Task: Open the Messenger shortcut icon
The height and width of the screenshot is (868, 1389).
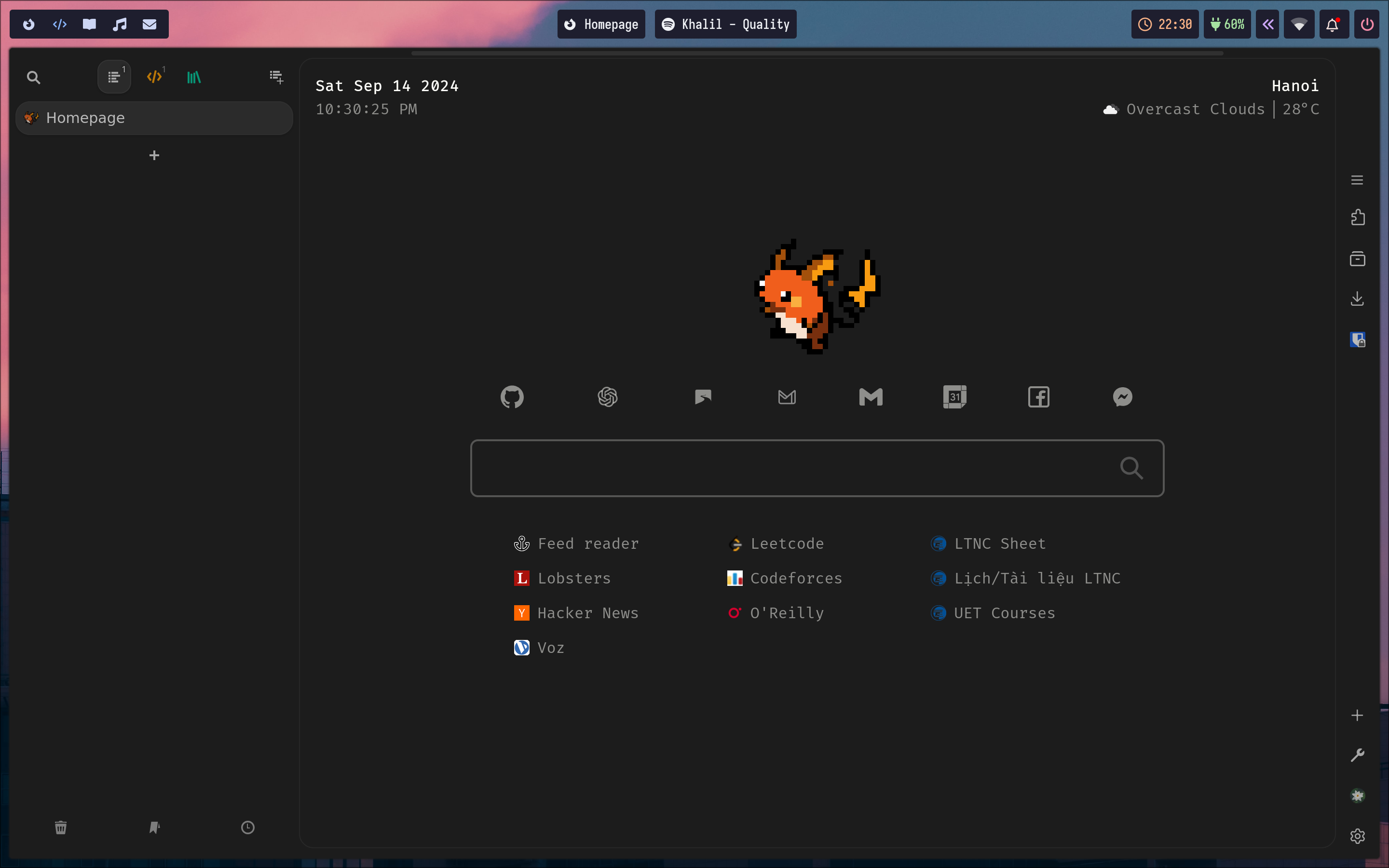Action: (1122, 397)
